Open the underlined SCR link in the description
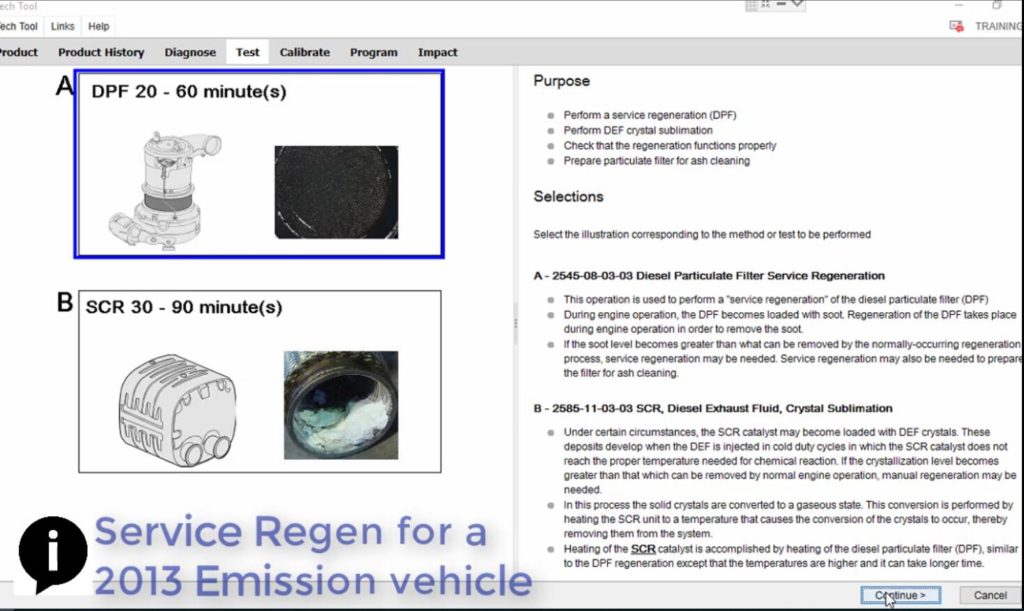This screenshot has height=611, width=1024. pos(642,548)
